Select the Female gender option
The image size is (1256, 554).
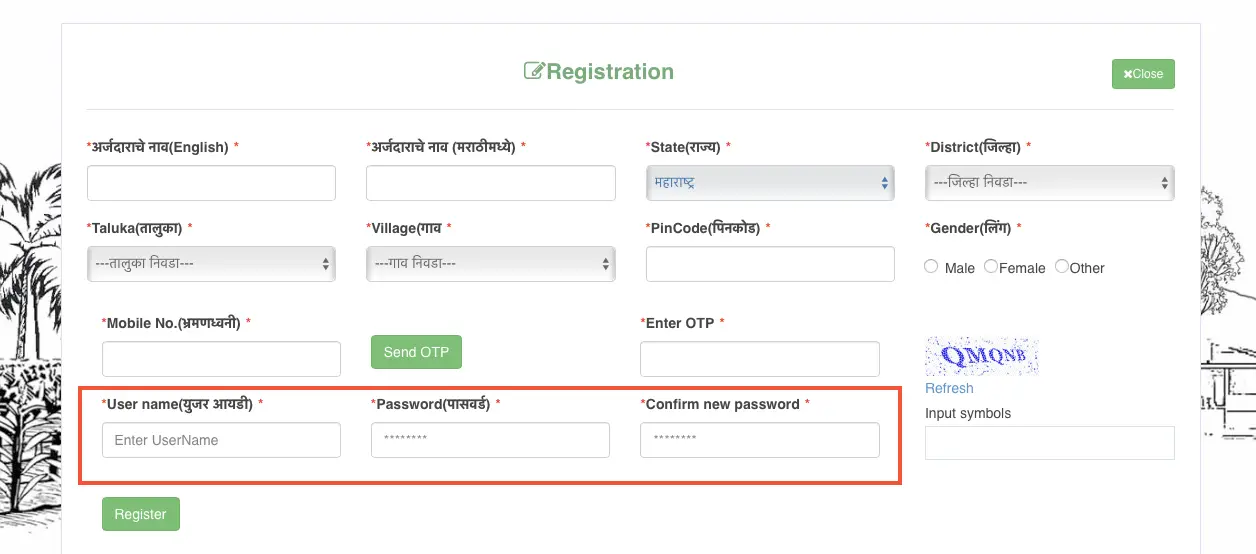pyautogui.click(x=991, y=267)
